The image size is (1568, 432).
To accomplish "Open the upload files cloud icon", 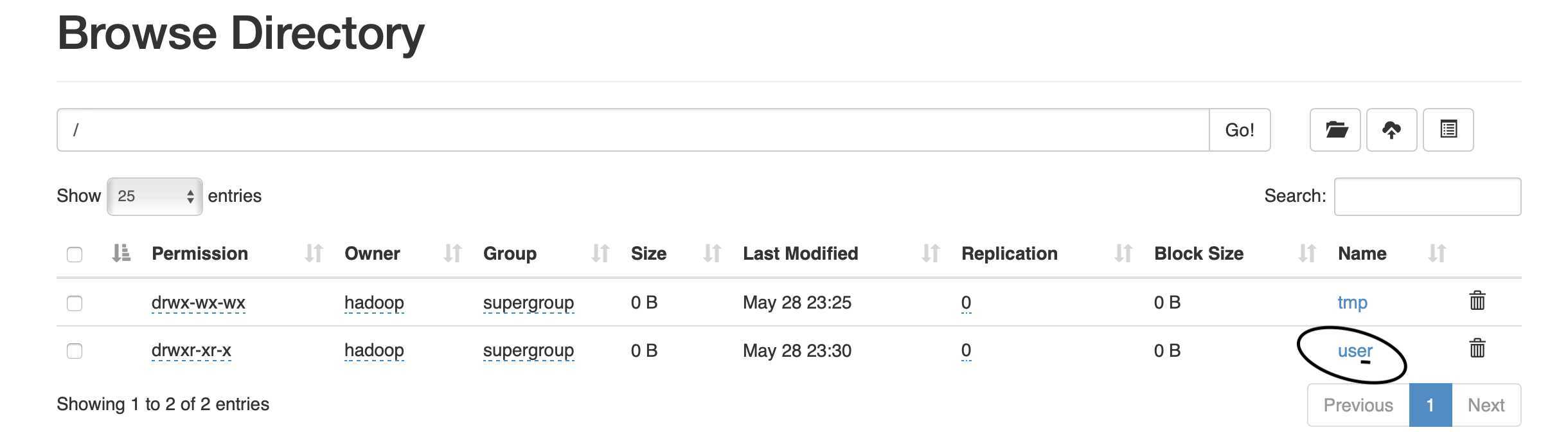I will [1391, 130].
